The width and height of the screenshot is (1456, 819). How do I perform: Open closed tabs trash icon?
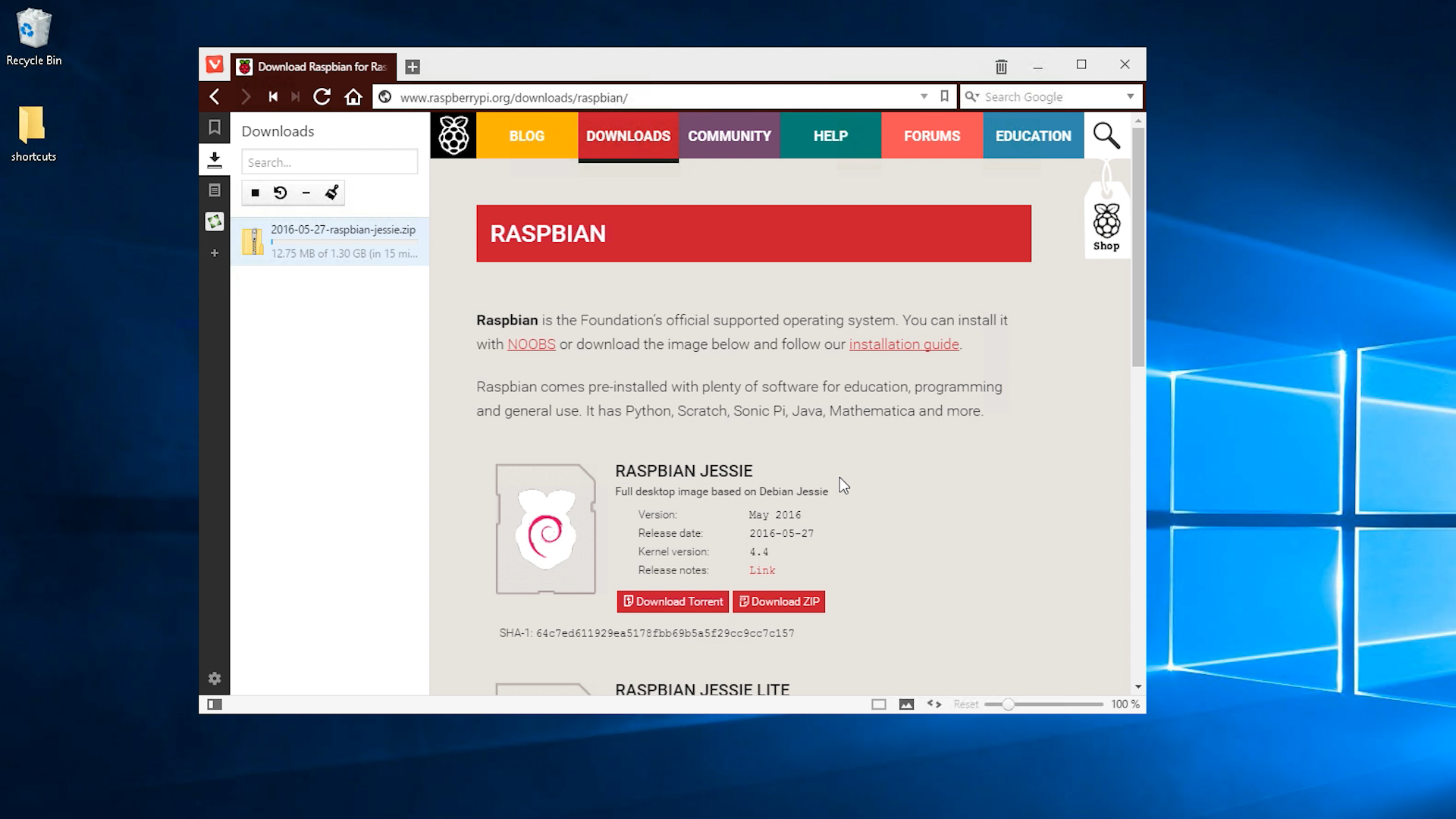click(x=1001, y=67)
